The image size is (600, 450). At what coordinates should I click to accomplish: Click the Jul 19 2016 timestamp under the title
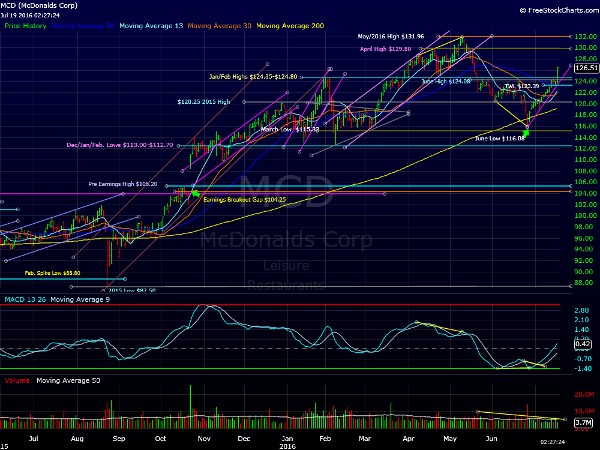click(x=30, y=15)
